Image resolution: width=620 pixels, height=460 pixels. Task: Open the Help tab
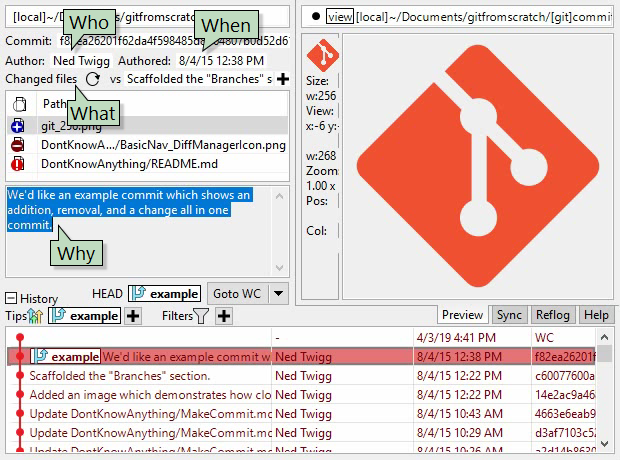click(x=596, y=315)
